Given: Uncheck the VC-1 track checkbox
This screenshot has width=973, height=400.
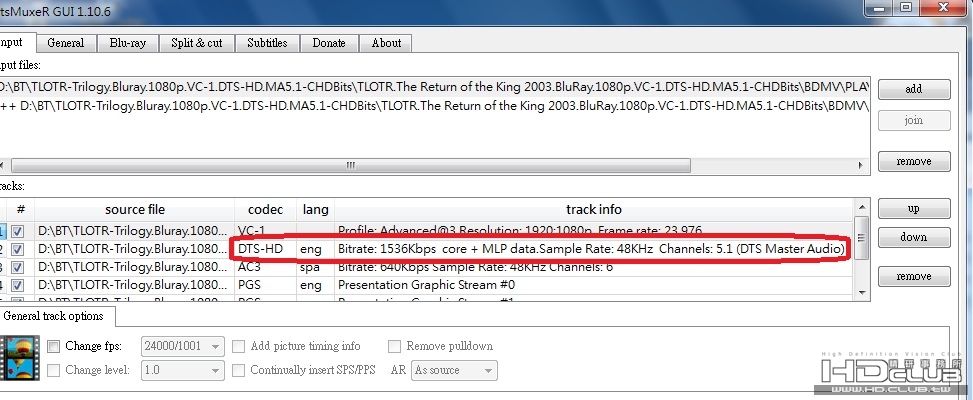Looking at the screenshot, I should pos(18,232).
